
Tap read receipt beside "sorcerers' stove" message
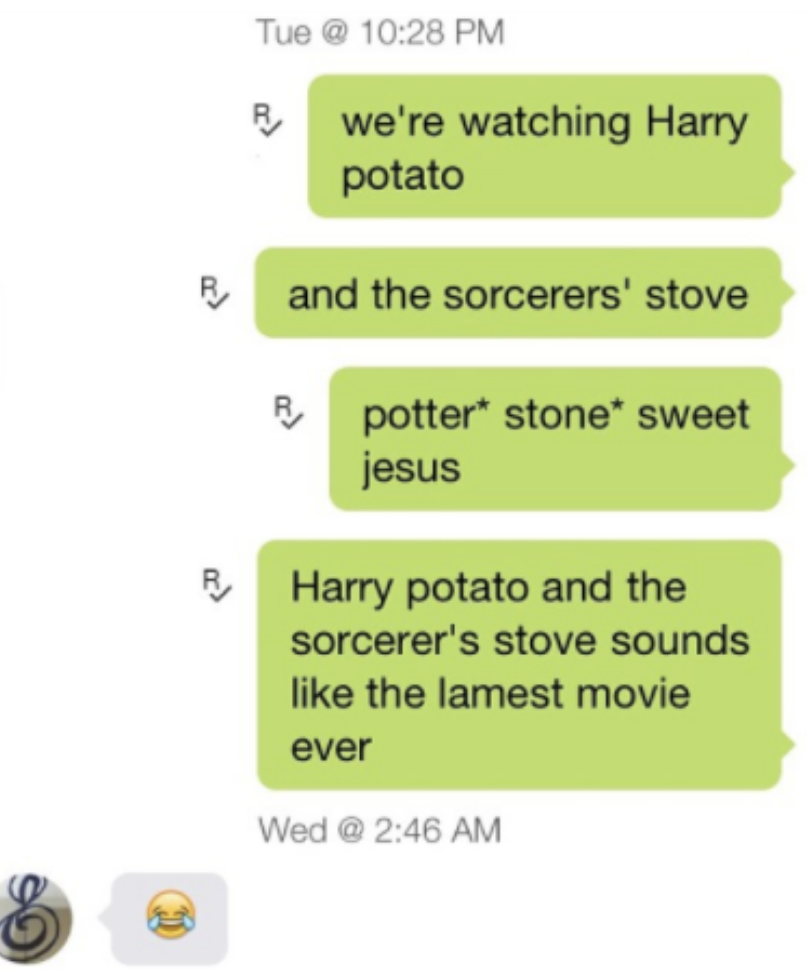(215, 293)
